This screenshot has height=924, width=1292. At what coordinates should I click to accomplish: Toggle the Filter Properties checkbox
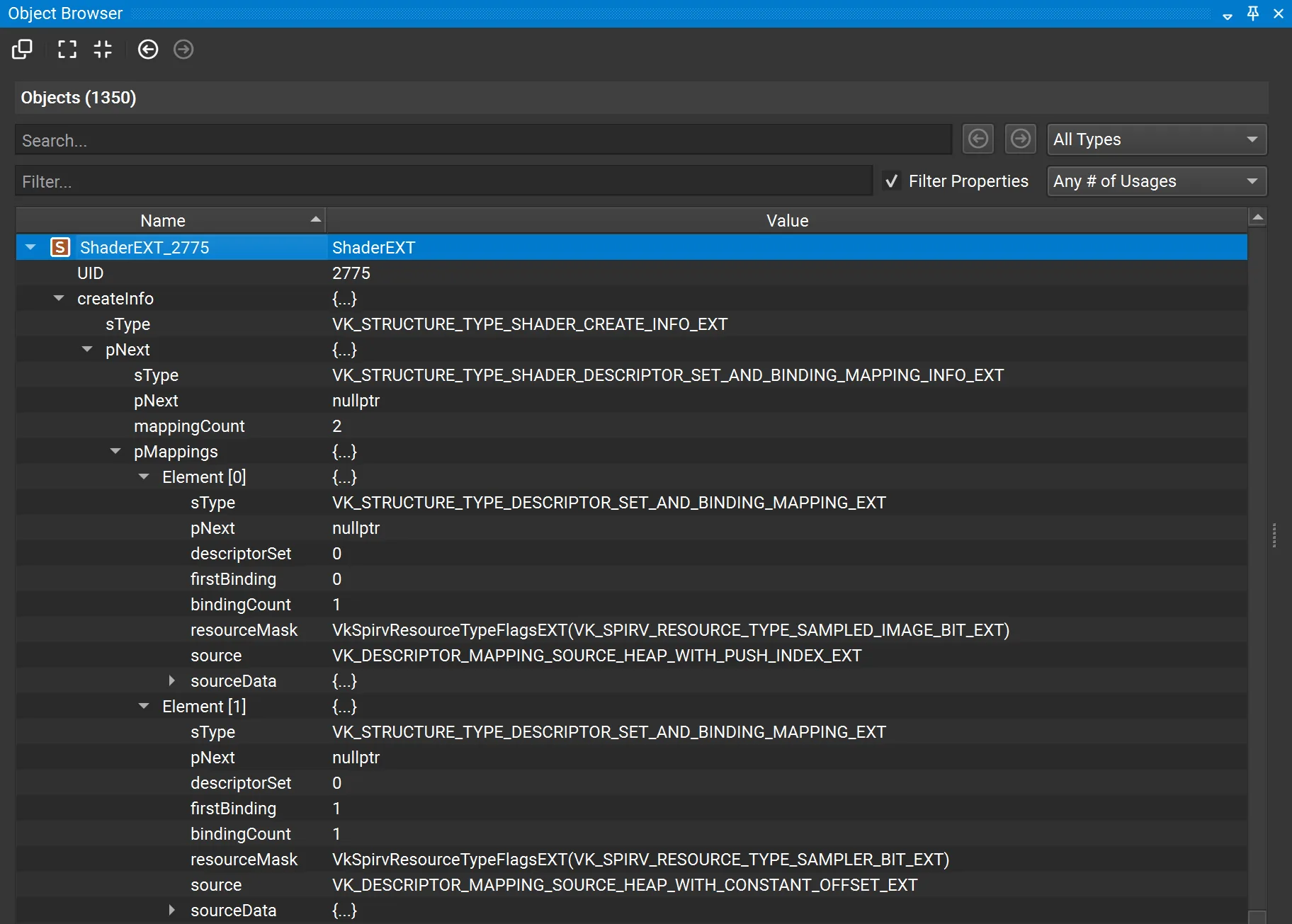(892, 181)
